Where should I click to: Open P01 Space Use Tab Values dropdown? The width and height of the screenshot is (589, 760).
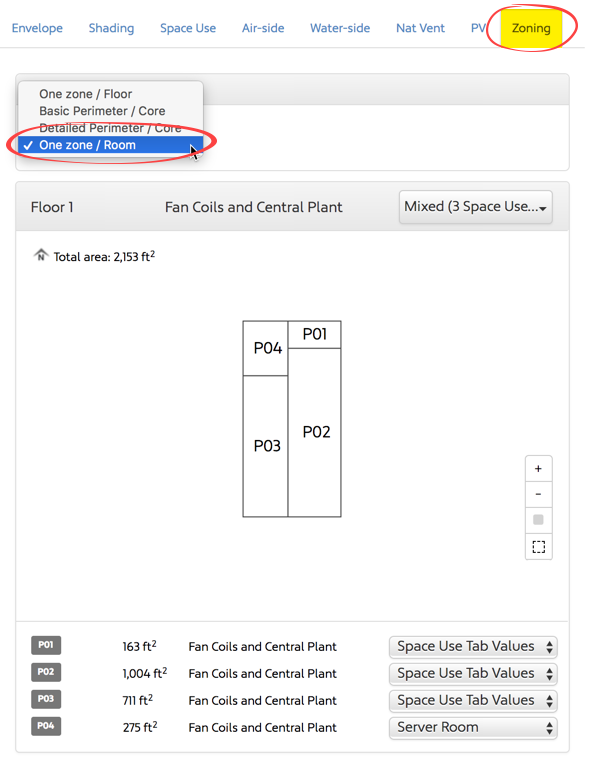[473, 647]
